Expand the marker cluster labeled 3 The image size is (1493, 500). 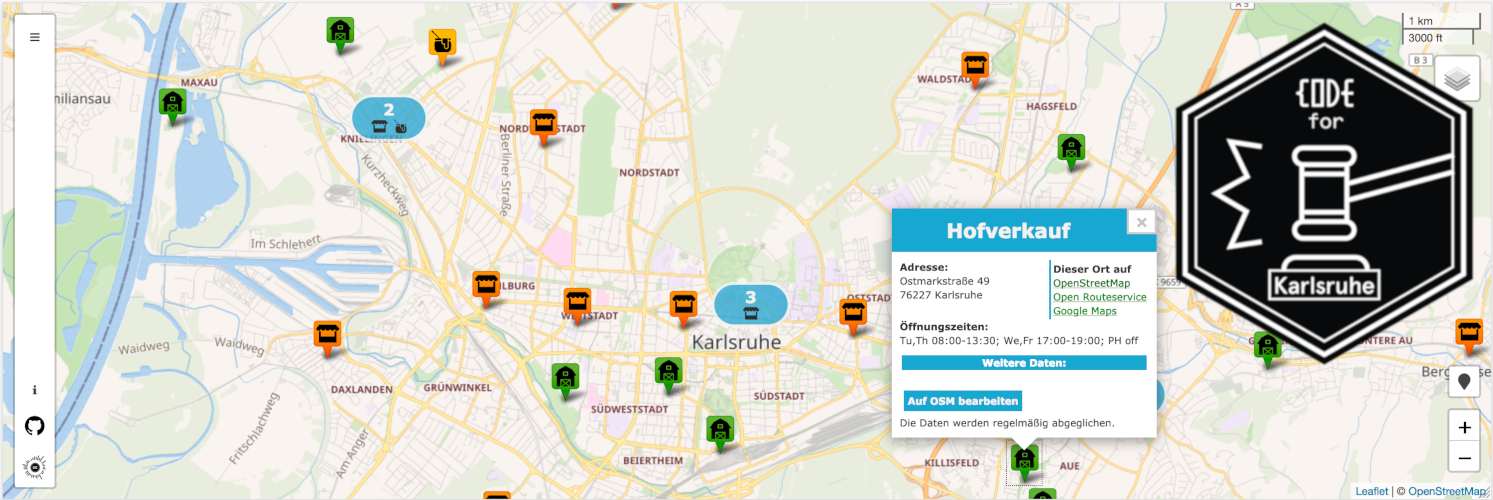751,304
